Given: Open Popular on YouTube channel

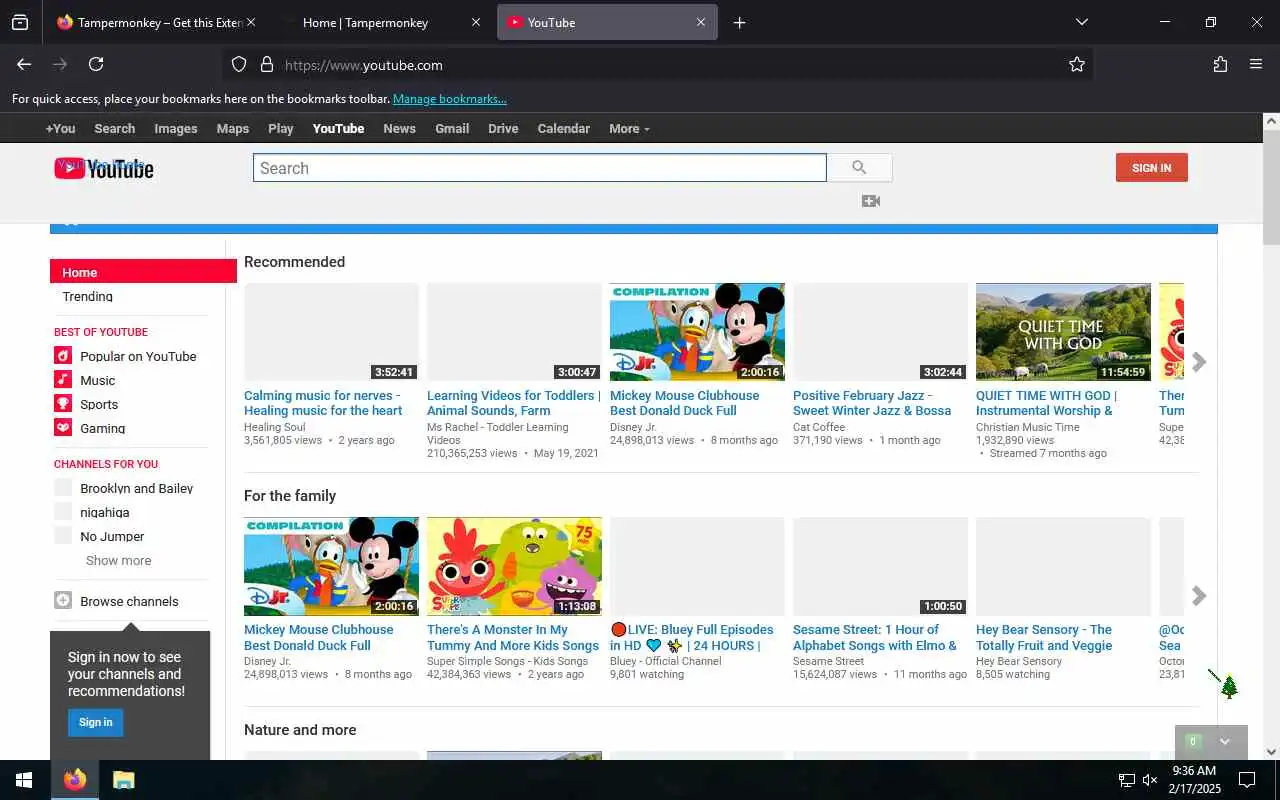Looking at the screenshot, I should click(x=138, y=356).
